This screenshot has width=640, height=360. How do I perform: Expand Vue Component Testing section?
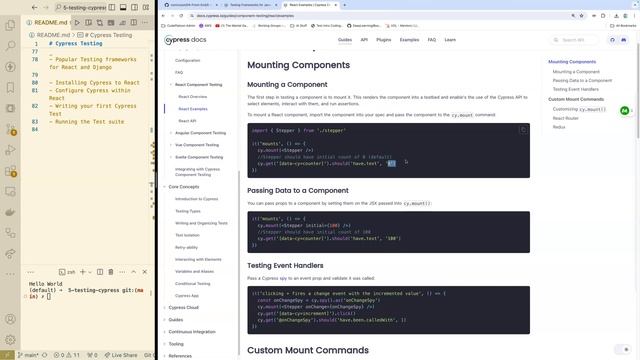point(171,145)
